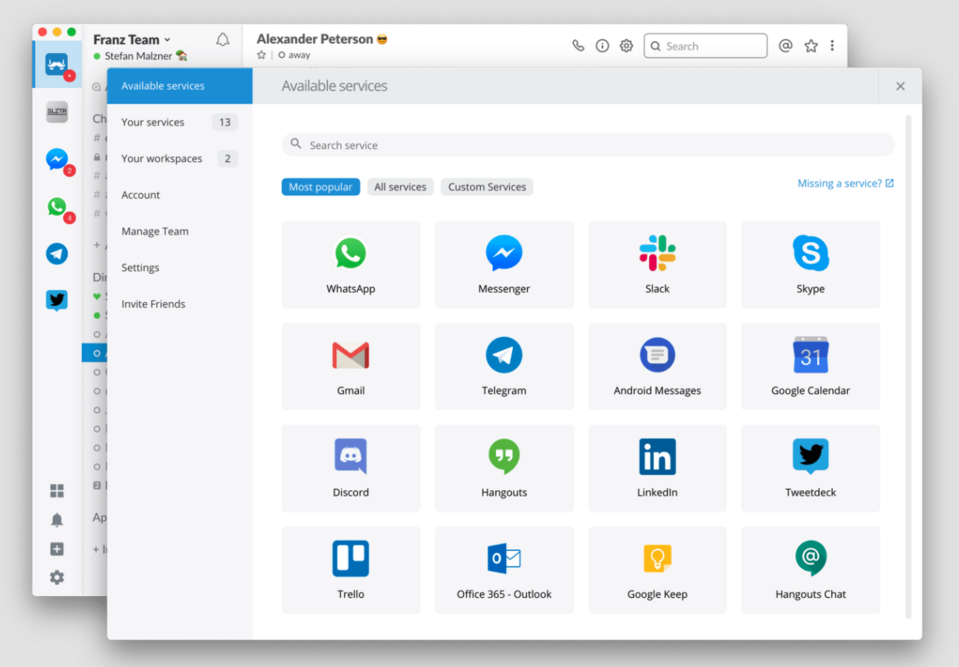Add the Google Keep service
This screenshot has width=959, height=667.
pyautogui.click(x=657, y=570)
